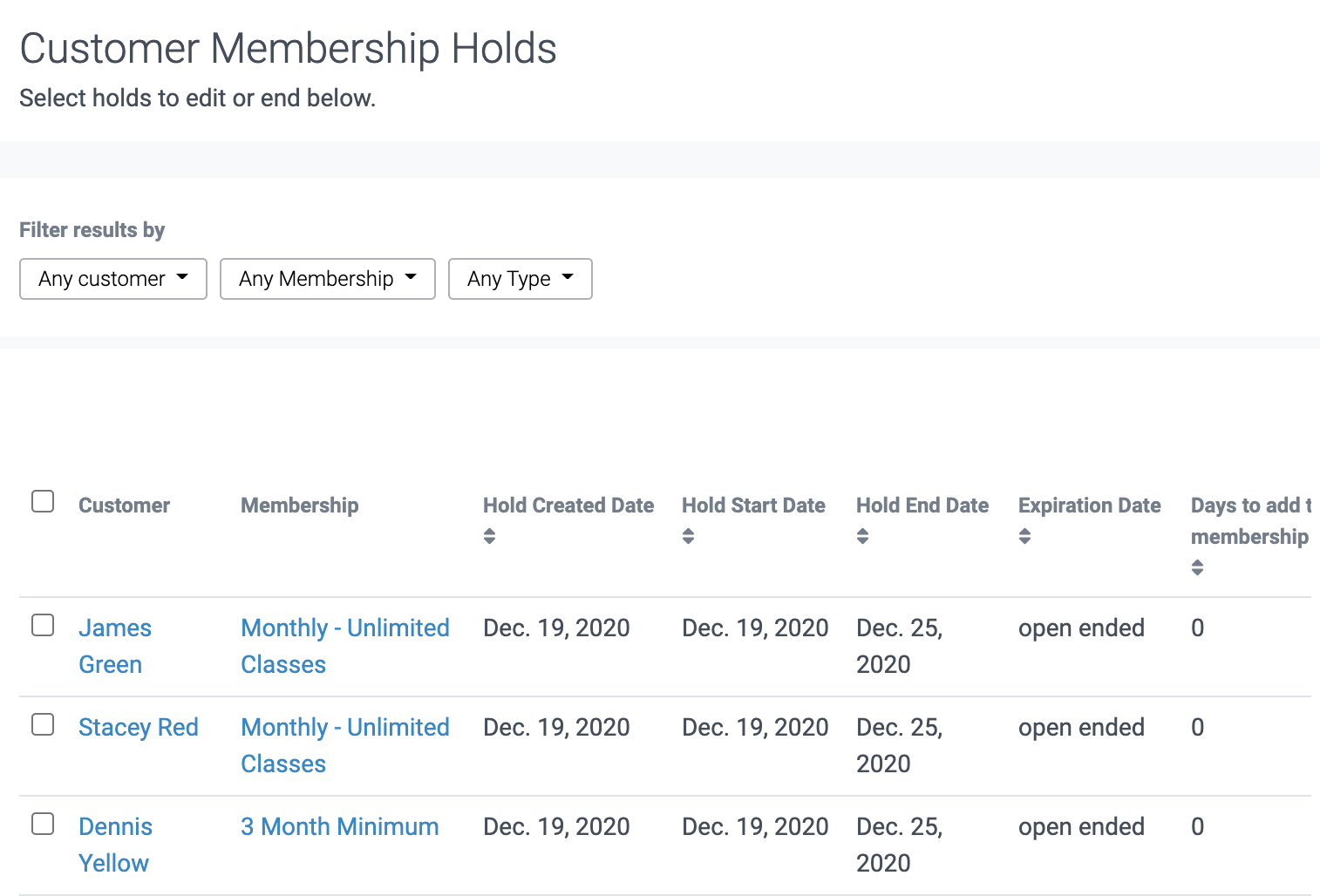View Stacey Red's customer details
This screenshot has width=1320, height=896.
(139, 727)
